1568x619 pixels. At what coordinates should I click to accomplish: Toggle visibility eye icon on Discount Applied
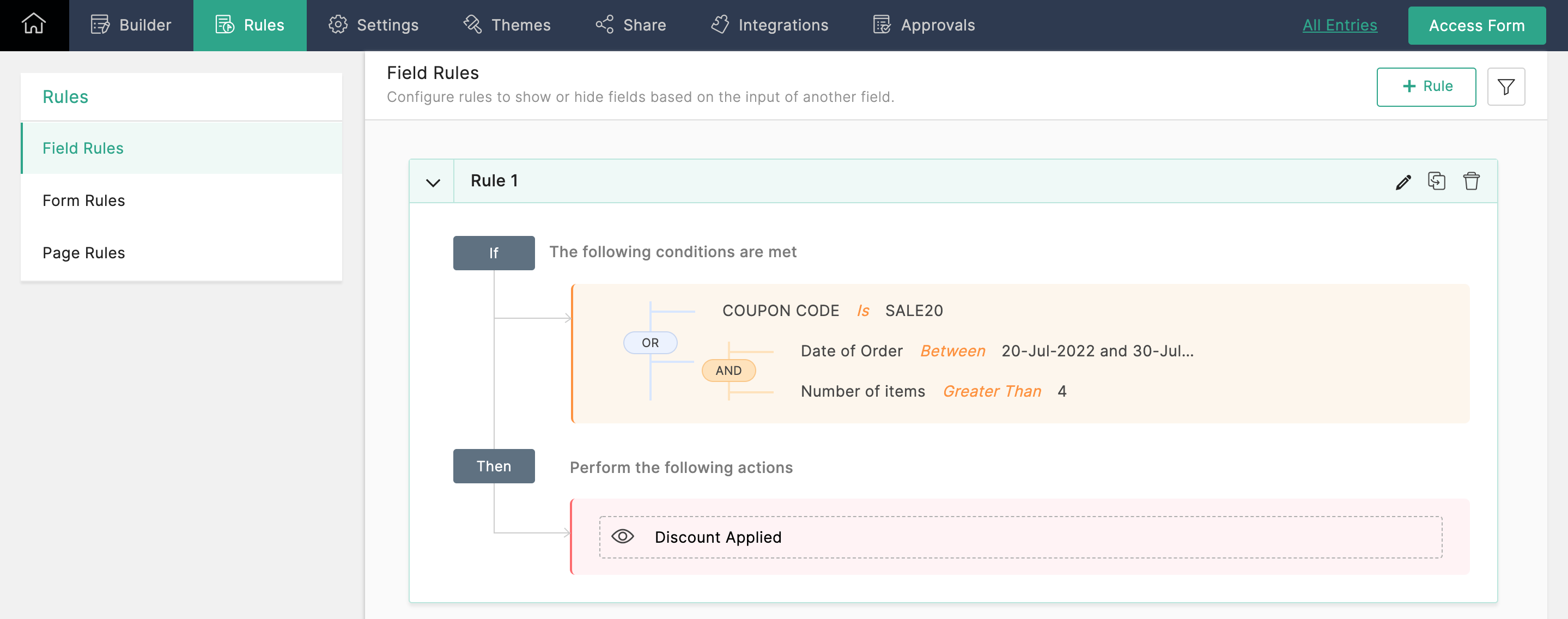(x=623, y=536)
